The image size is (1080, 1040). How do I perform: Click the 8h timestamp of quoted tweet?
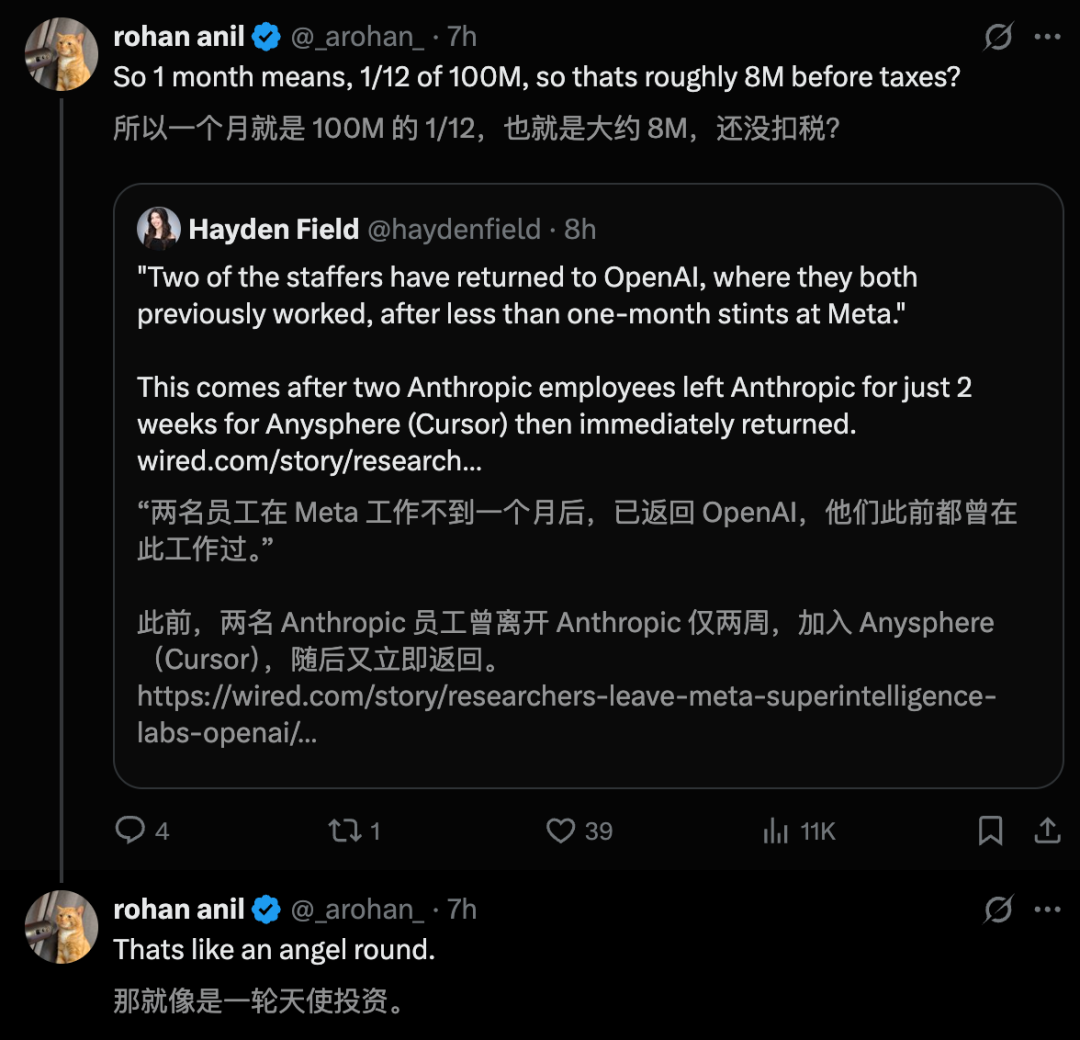coord(579,229)
